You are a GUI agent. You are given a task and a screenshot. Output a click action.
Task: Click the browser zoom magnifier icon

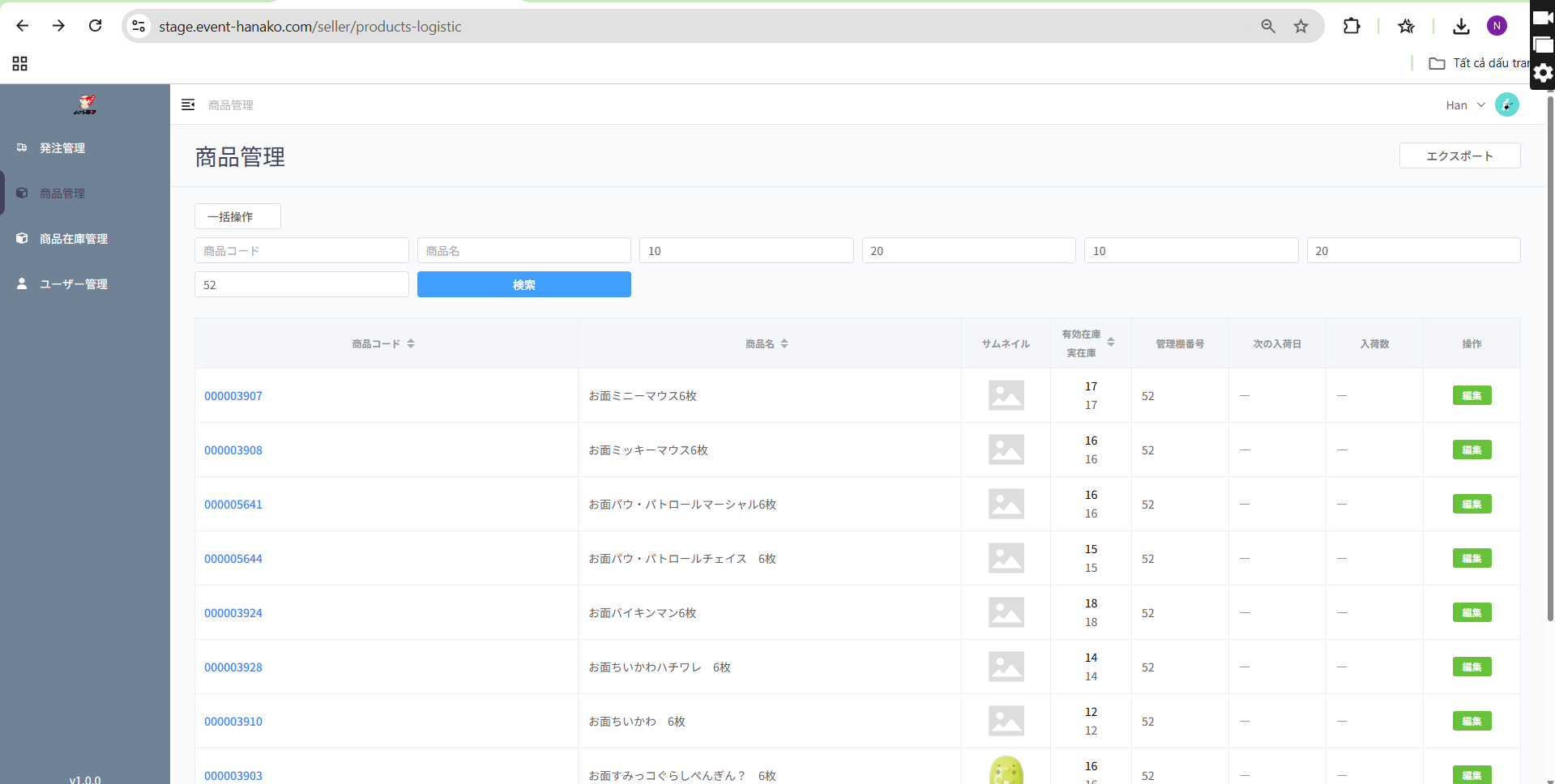[x=1268, y=26]
